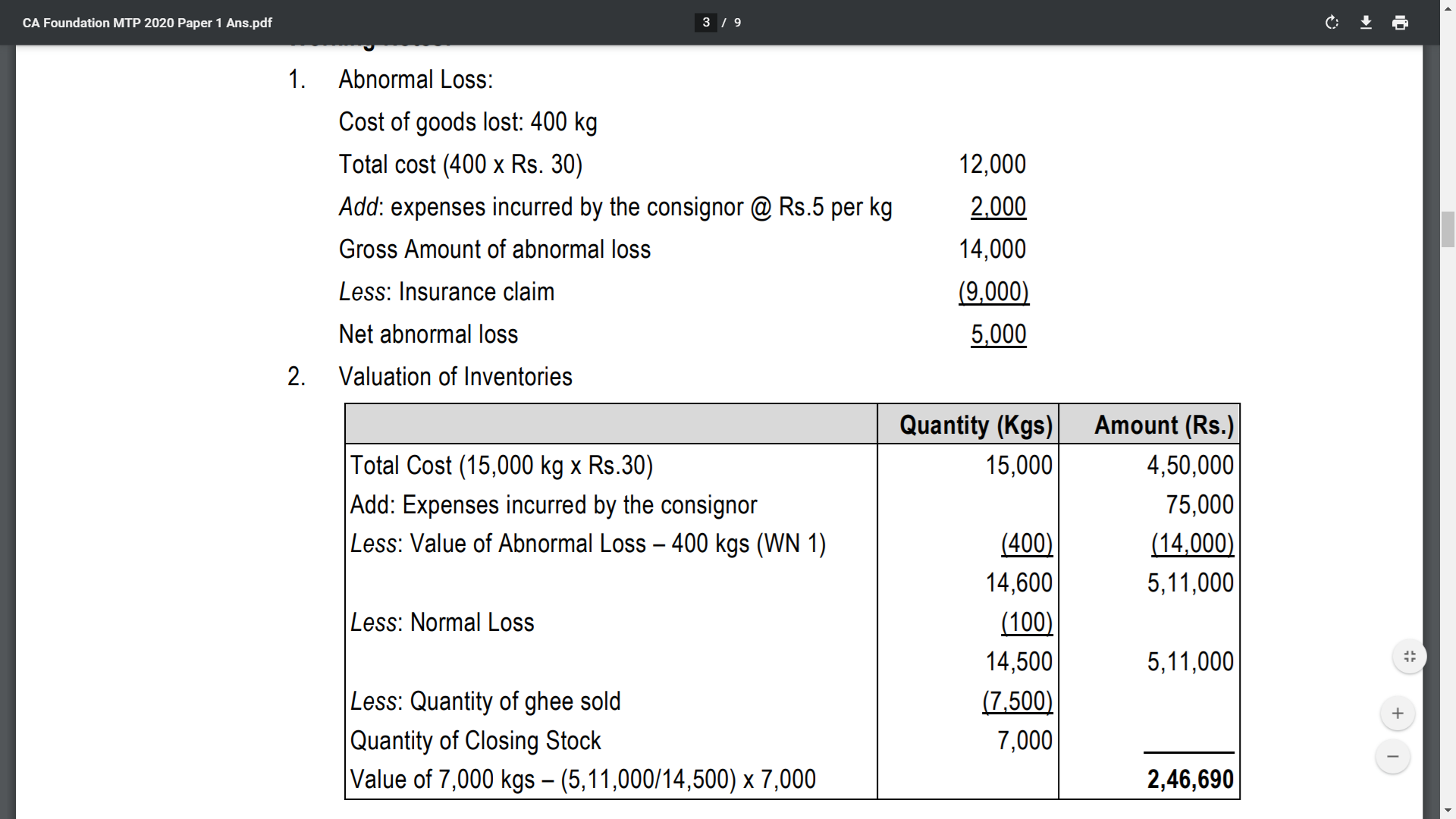1456x819 pixels.
Task: Click the 2,46,690 closing stock value
Action: [1190, 780]
